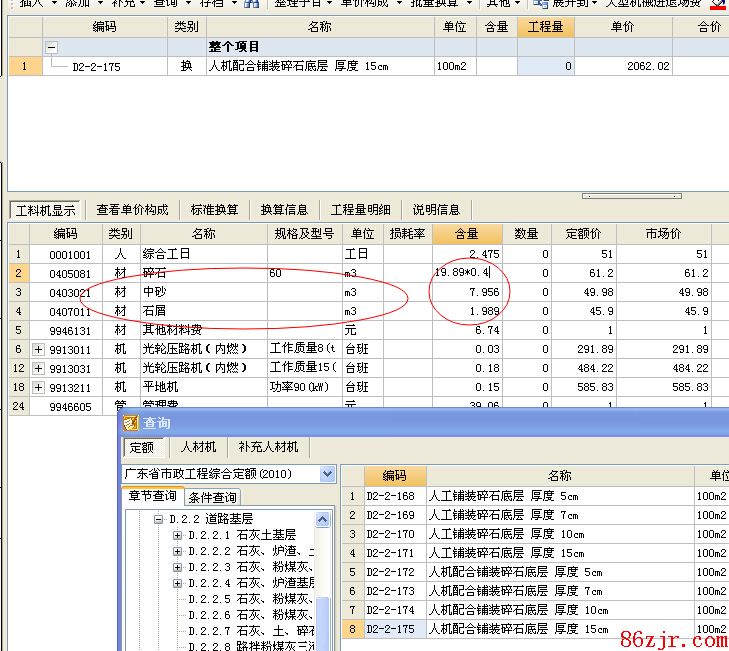The height and width of the screenshot is (651, 729).
Task: Click the query dialog title icon
Action: click(x=130, y=423)
